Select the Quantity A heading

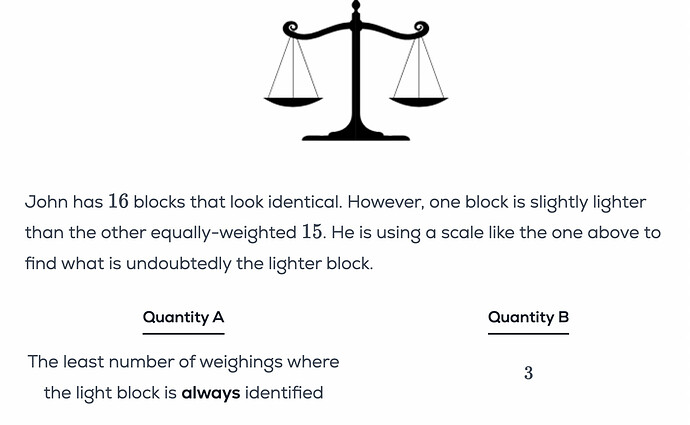(183, 317)
